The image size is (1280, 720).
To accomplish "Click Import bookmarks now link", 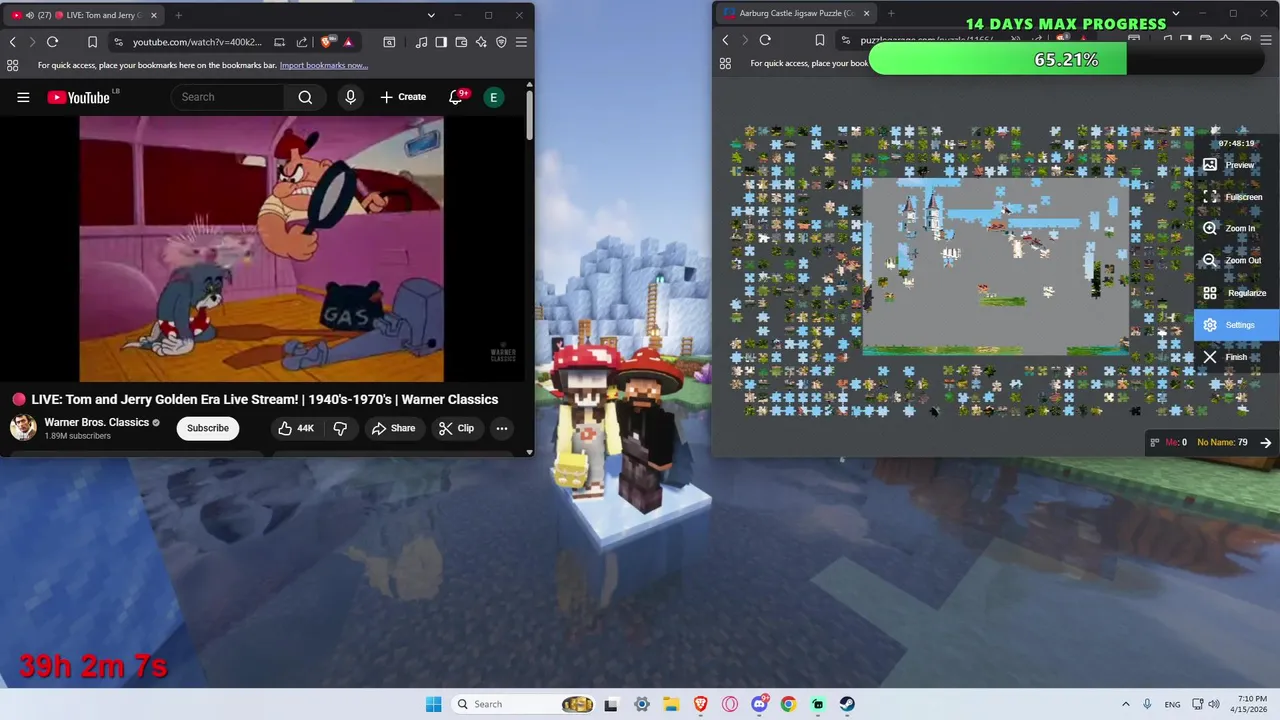I will (x=324, y=65).
